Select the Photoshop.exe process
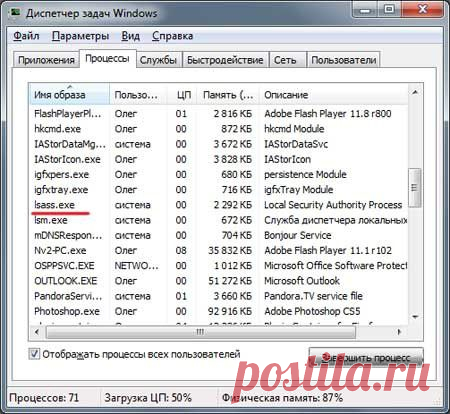Image resolution: width=450 pixels, height=414 pixels. tap(218, 311)
